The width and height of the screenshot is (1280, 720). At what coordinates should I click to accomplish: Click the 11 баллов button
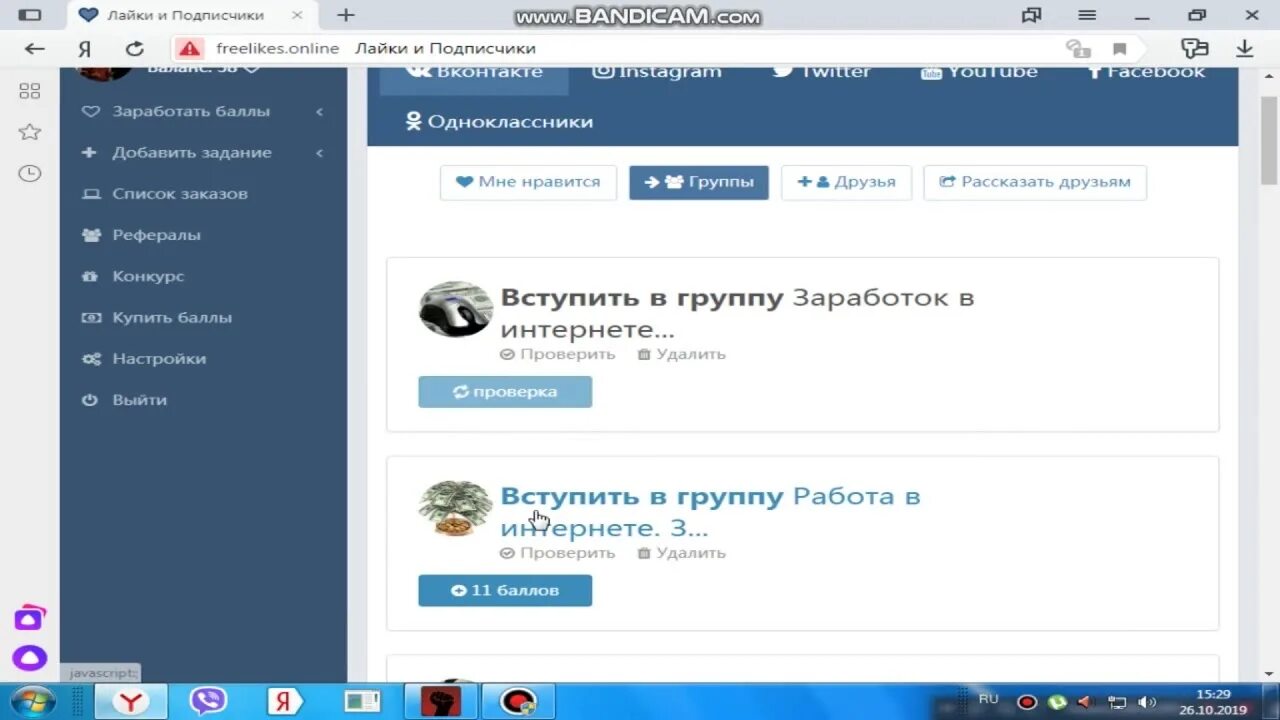click(x=505, y=591)
